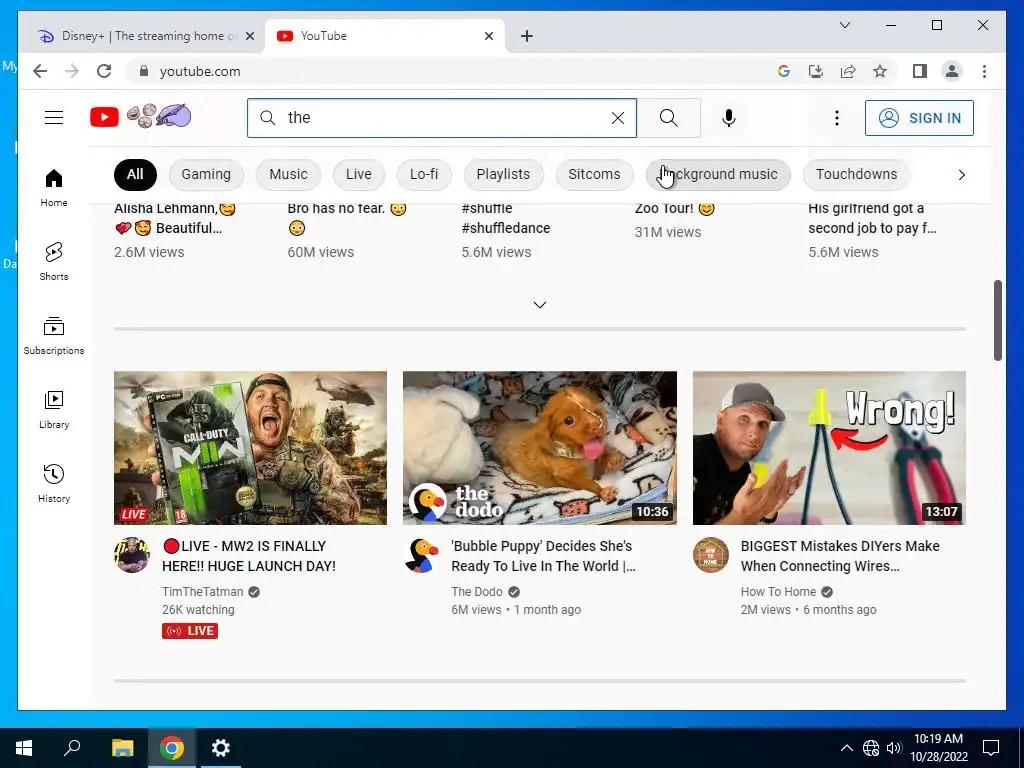Open a new browser tab
The image size is (1024, 768).
pos(527,36)
